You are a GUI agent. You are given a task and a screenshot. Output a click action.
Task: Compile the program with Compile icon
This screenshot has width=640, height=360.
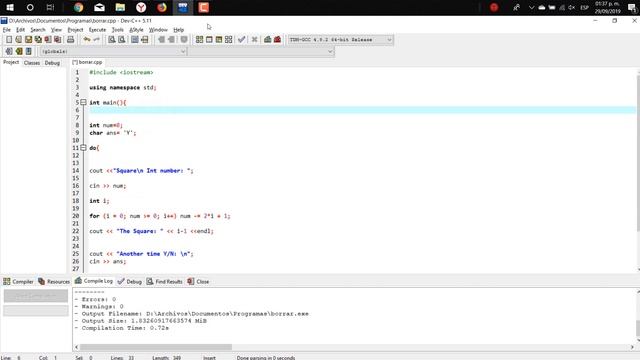tap(199, 40)
